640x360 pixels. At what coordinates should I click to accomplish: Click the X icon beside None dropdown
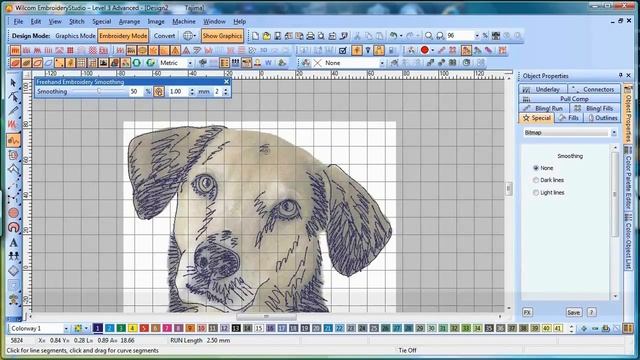click(x=318, y=63)
